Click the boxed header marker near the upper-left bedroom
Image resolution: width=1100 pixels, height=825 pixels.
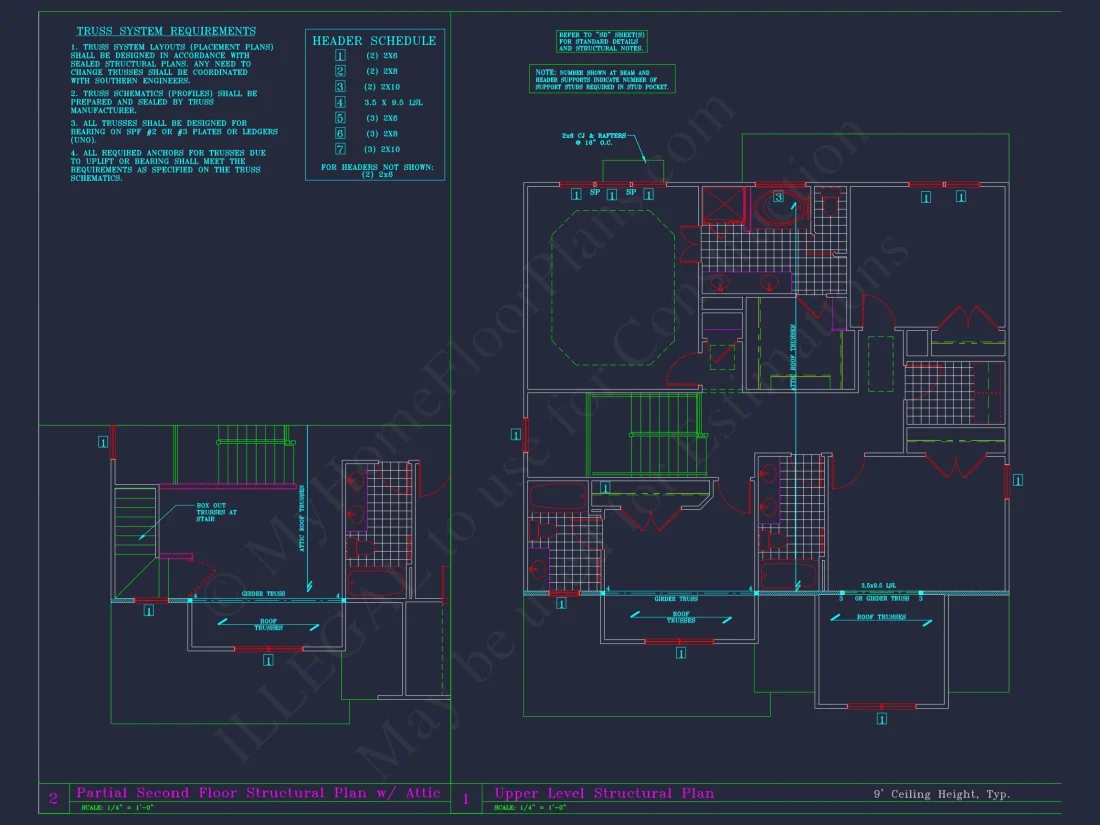tap(576, 195)
